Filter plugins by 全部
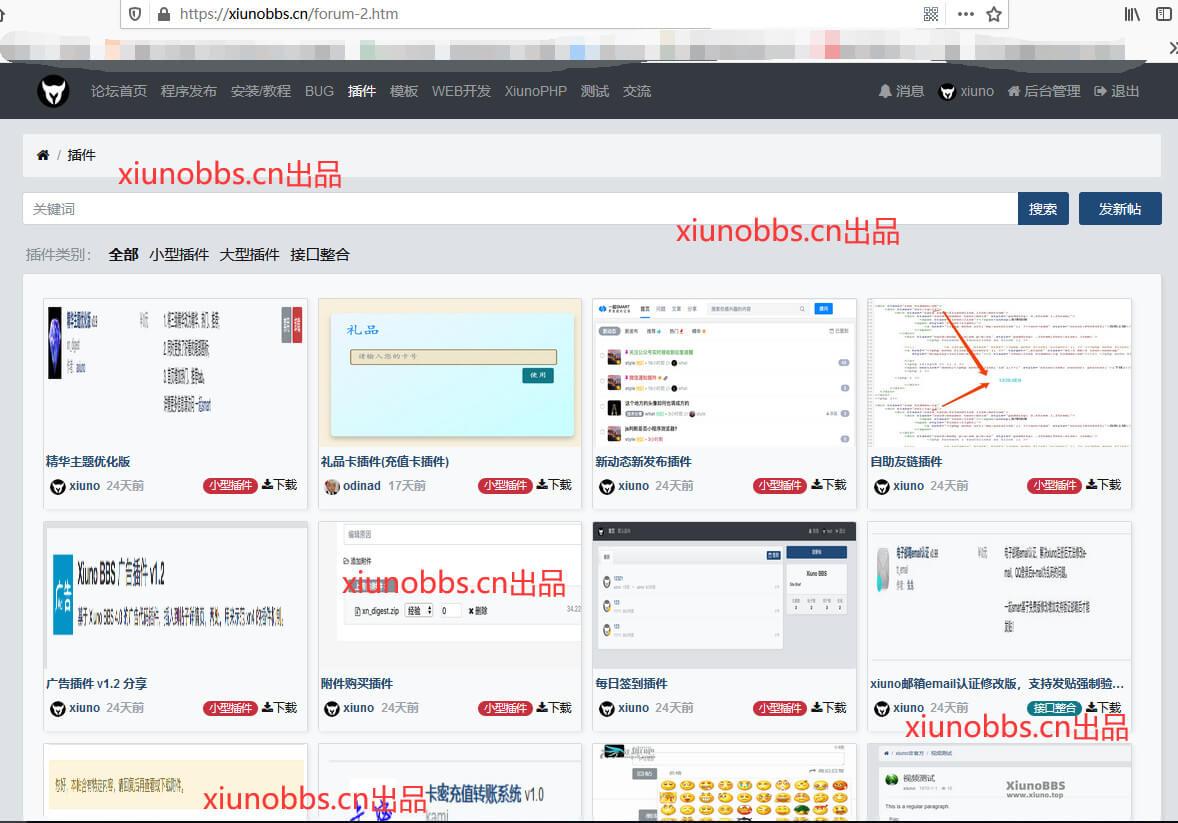This screenshot has width=1178, height=823. (123, 255)
